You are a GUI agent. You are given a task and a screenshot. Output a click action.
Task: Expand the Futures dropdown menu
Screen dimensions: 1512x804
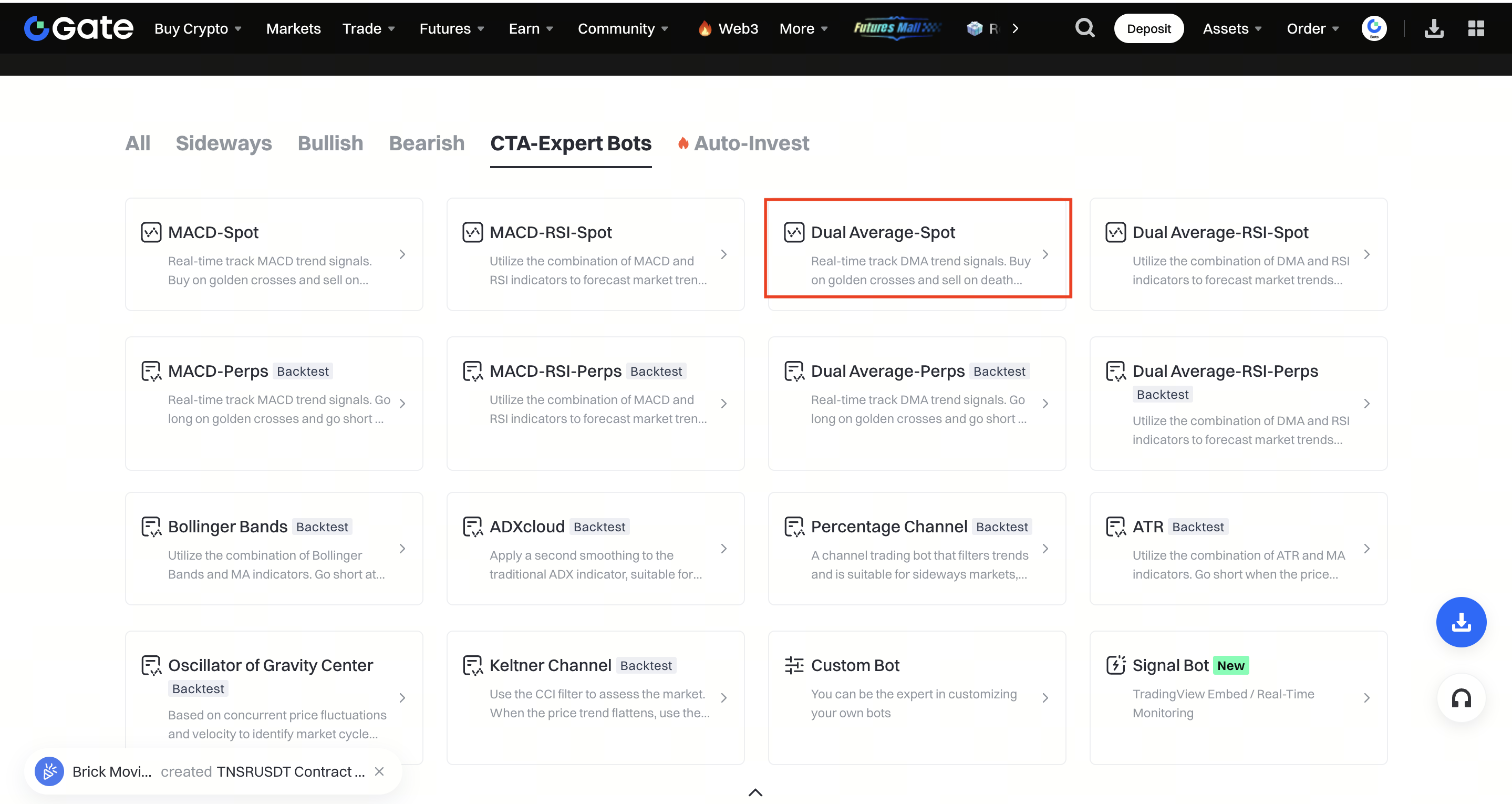pos(451,29)
